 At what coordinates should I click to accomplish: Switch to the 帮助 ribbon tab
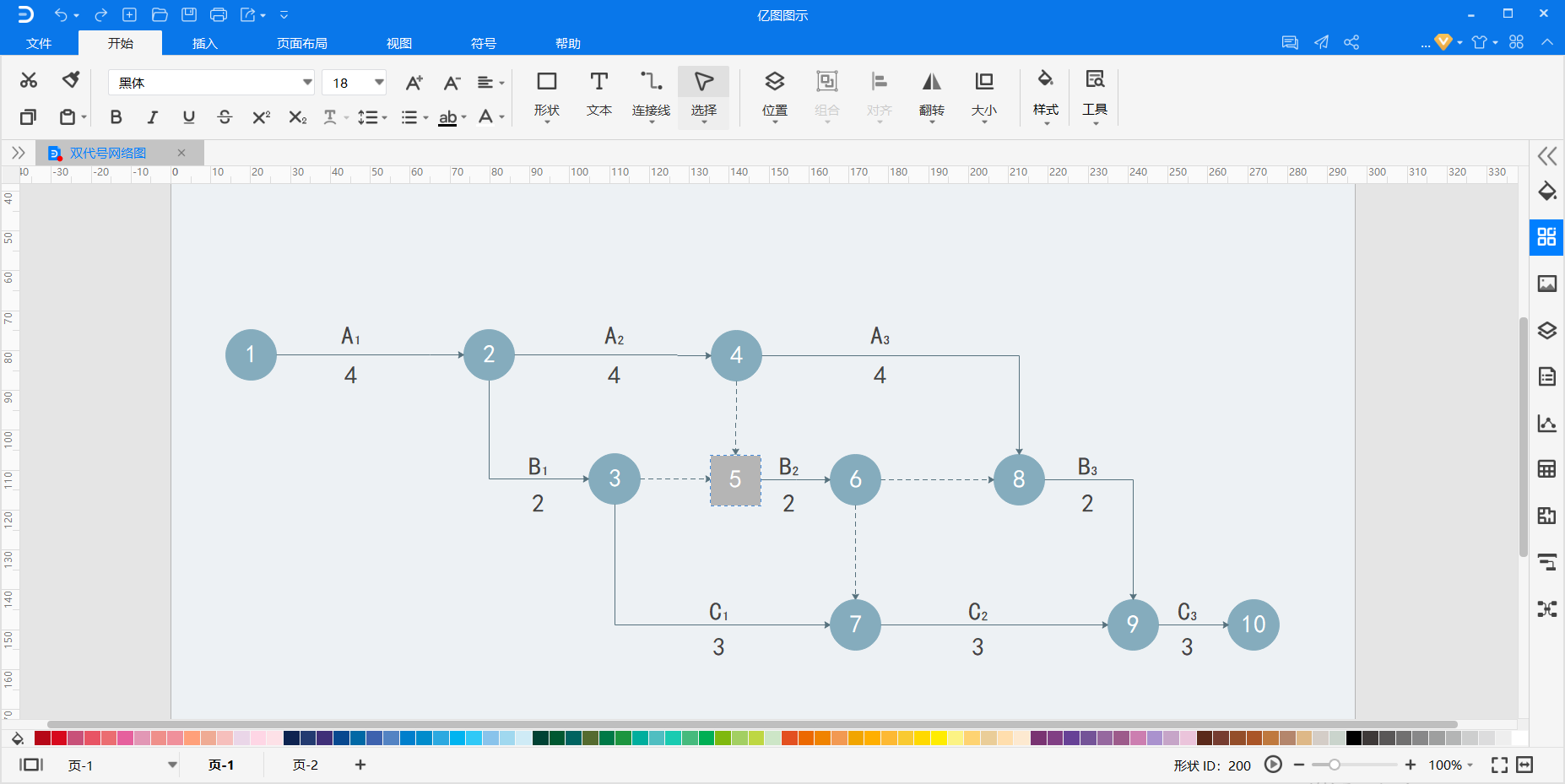568,43
